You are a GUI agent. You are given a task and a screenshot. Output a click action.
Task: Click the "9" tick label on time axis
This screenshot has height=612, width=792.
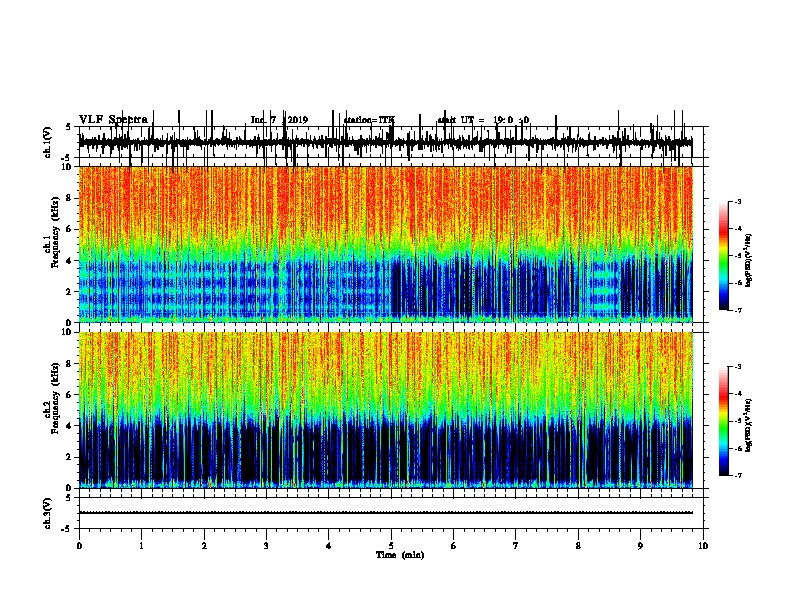(640, 546)
